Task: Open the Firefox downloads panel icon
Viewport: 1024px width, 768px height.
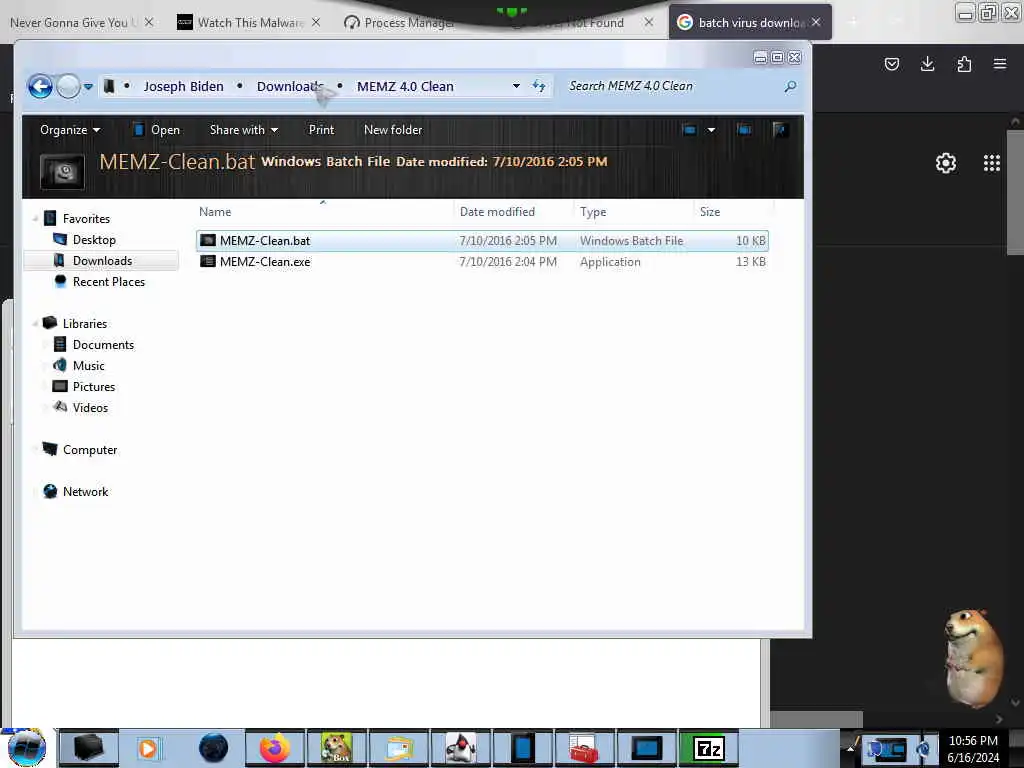Action: pos(927,64)
